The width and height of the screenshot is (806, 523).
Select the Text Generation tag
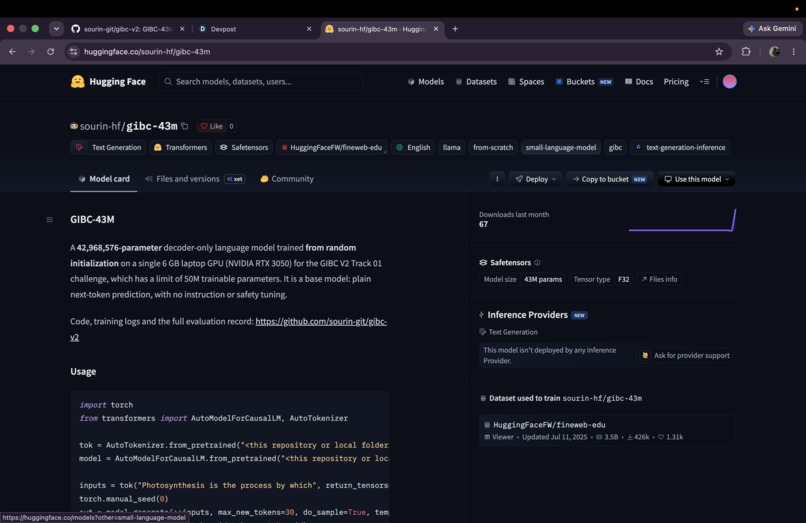pos(108,147)
